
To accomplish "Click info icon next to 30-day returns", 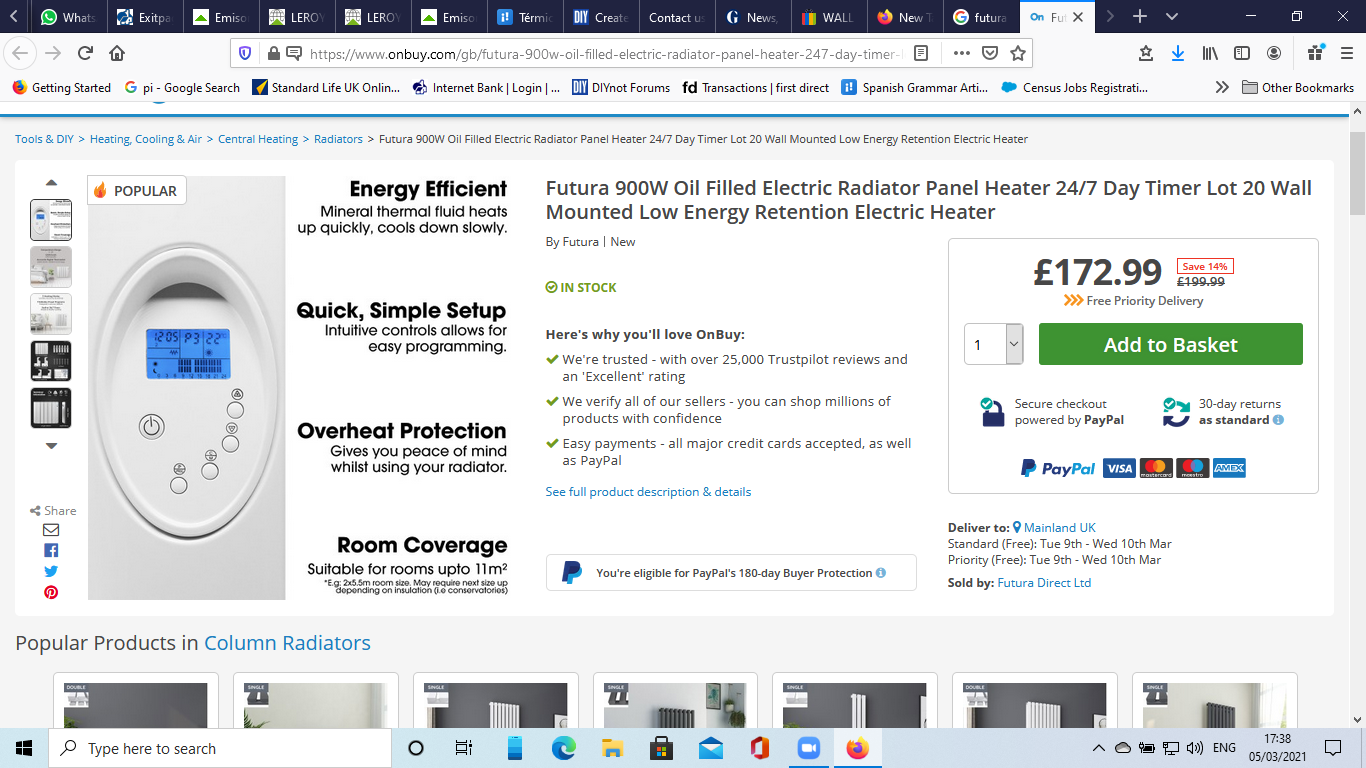I will pos(1278,420).
